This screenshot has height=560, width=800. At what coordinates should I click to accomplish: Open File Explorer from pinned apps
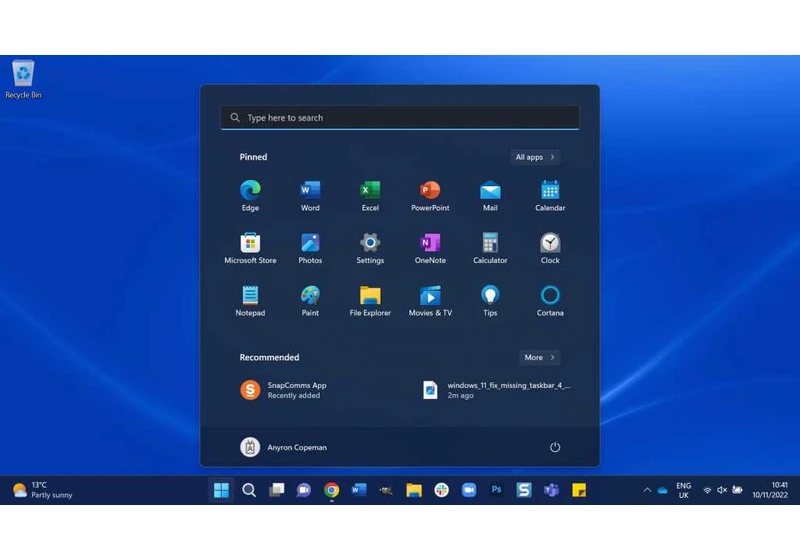pyautogui.click(x=370, y=301)
